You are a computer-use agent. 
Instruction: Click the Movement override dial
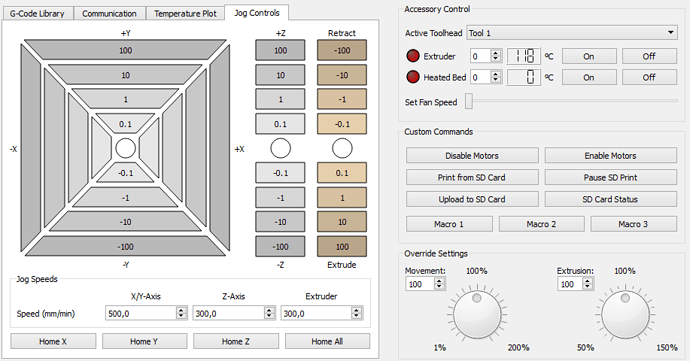pyautogui.click(x=477, y=314)
